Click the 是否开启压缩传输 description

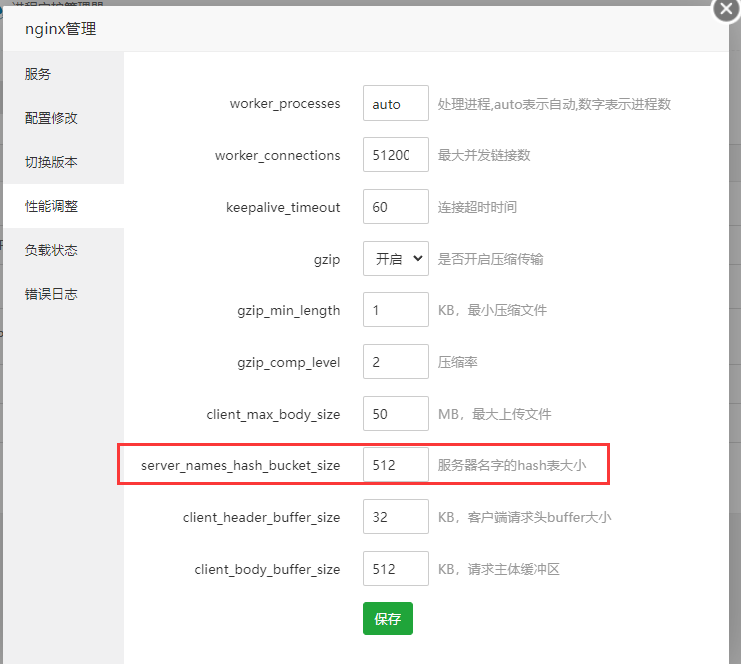click(491, 259)
